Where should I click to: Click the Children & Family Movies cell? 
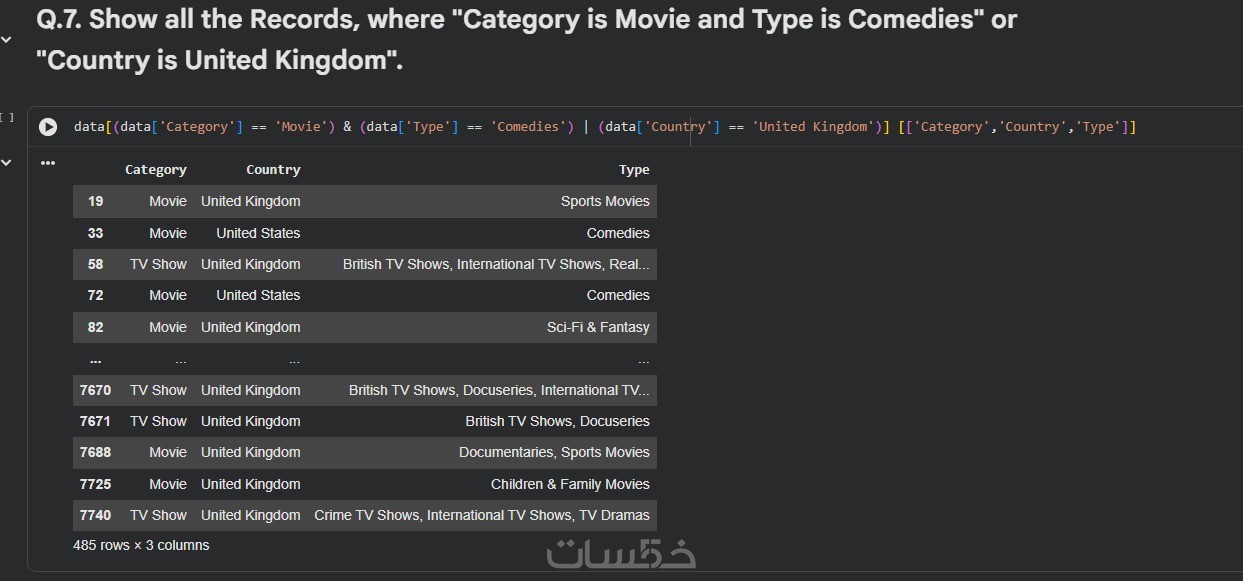tap(570, 484)
